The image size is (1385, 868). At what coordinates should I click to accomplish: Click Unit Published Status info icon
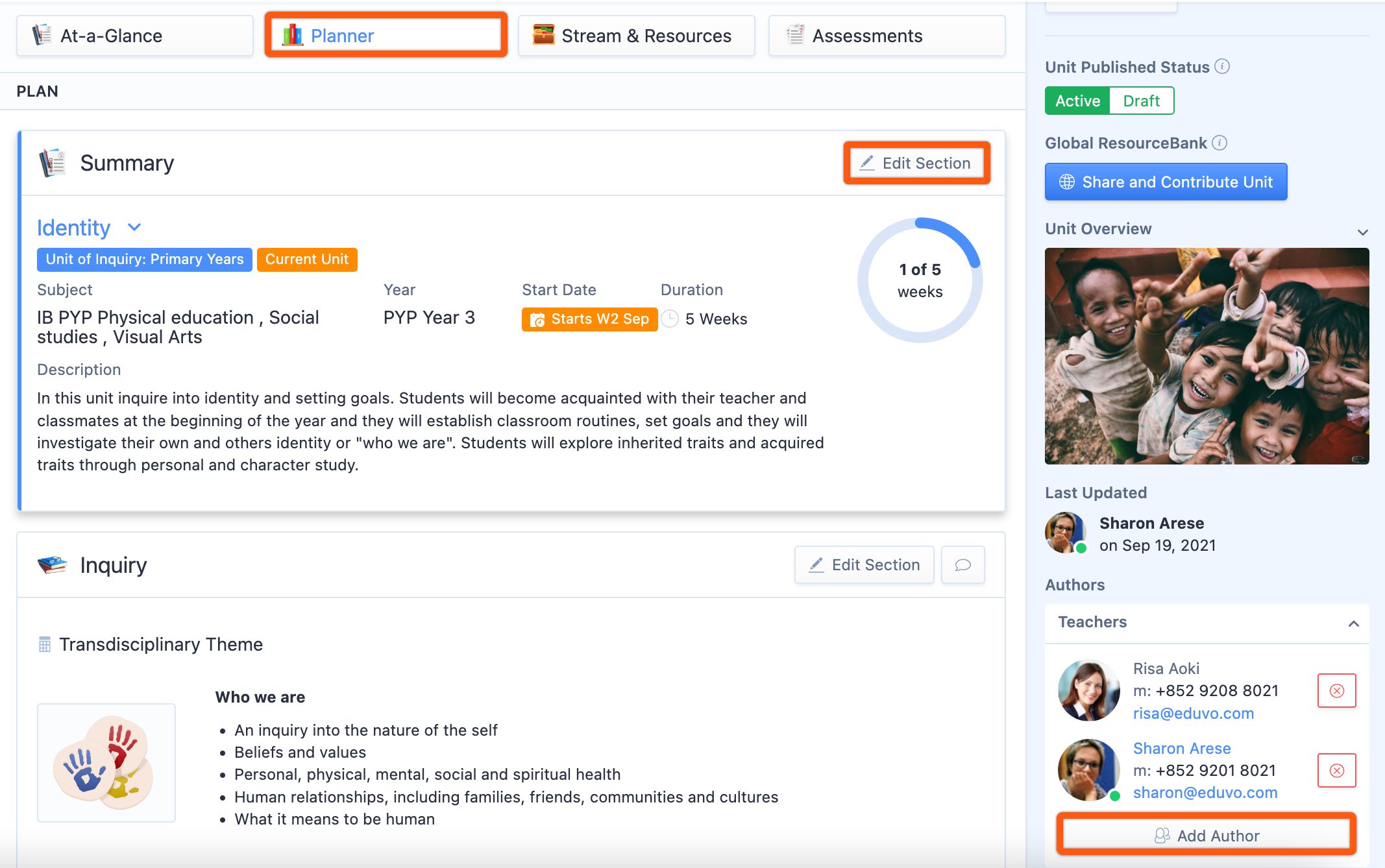[1222, 67]
